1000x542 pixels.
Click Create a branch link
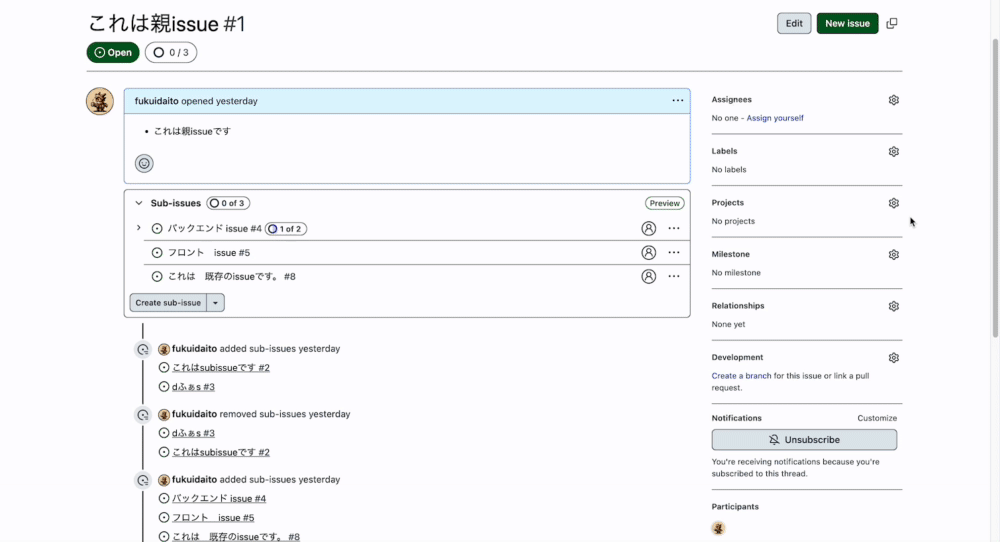741,376
